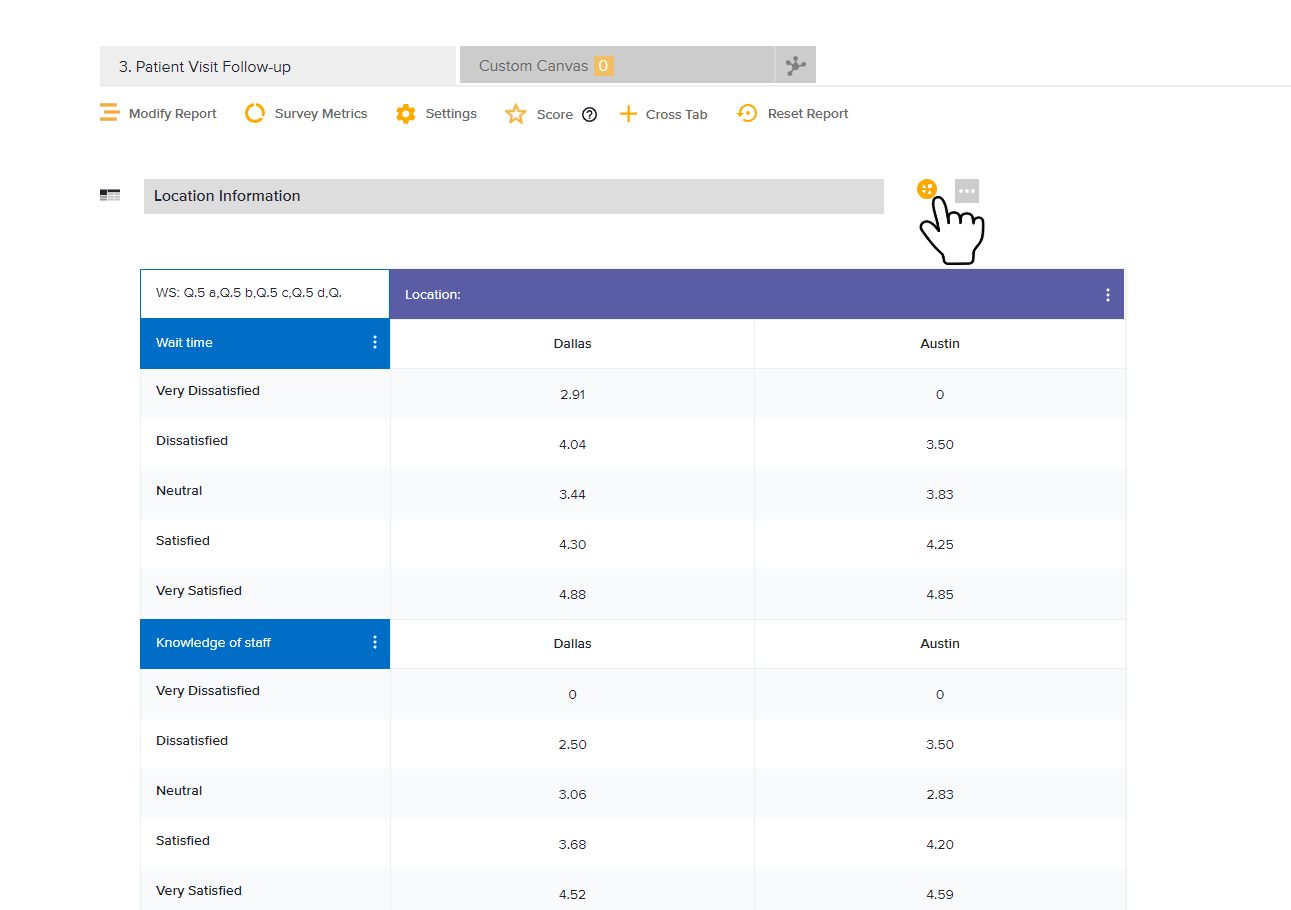Click the Score help question mark

pyautogui.click(x=589, y=115)
